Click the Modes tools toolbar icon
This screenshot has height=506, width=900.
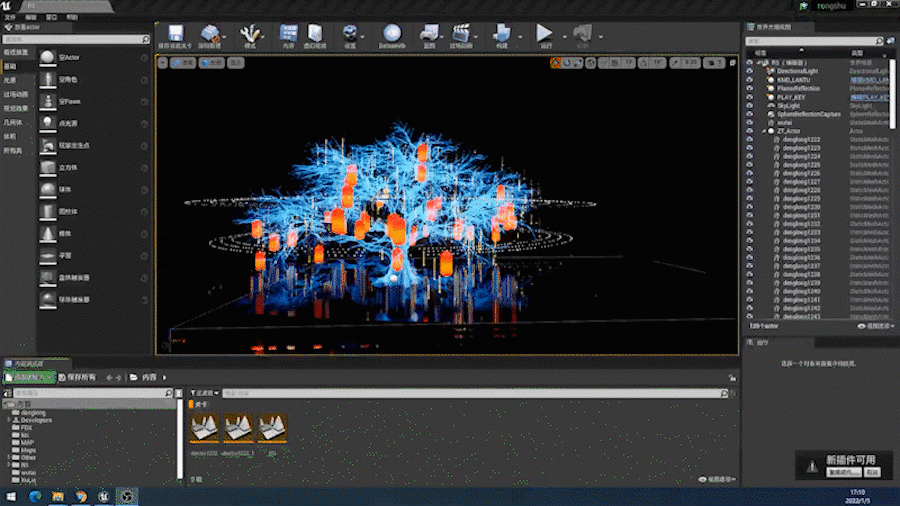[250, 33]
